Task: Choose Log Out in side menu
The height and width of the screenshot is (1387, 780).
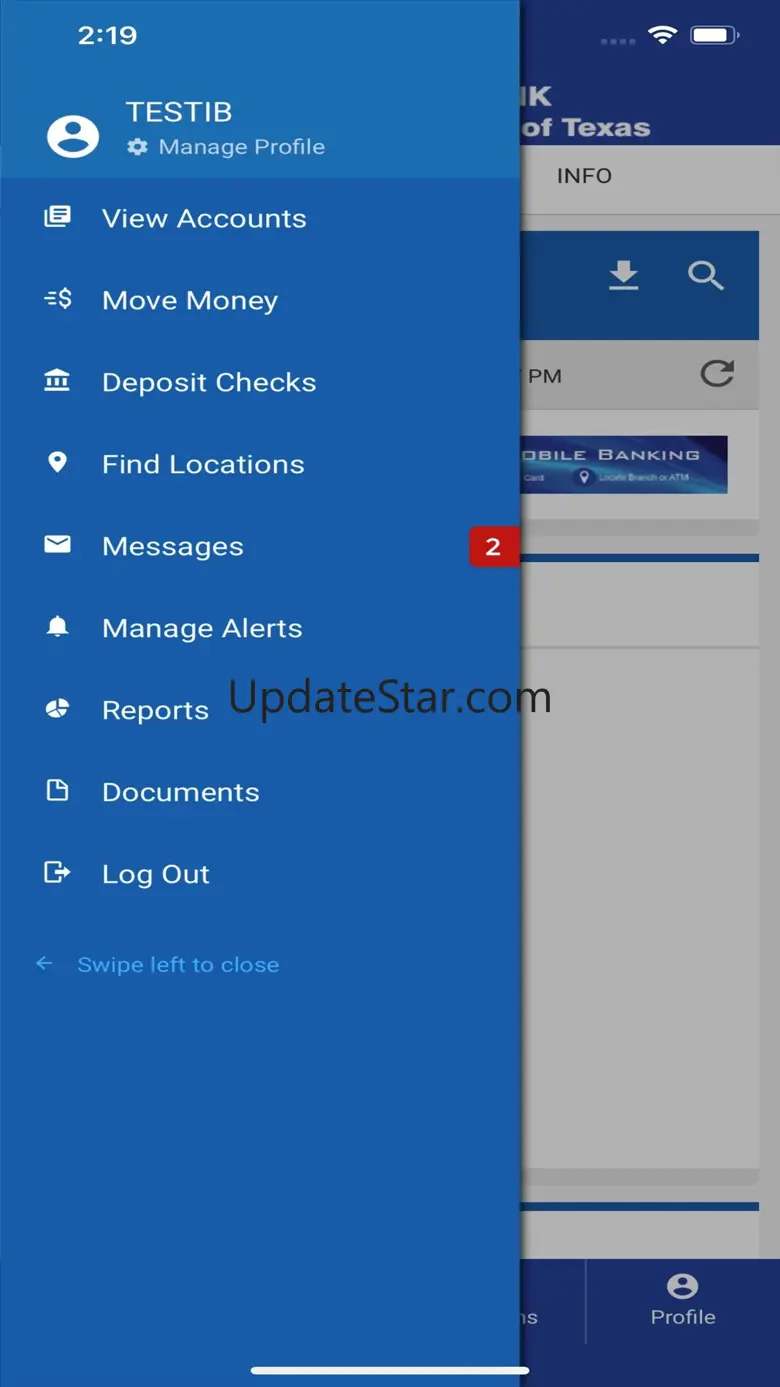Action: tap(156, 874)
